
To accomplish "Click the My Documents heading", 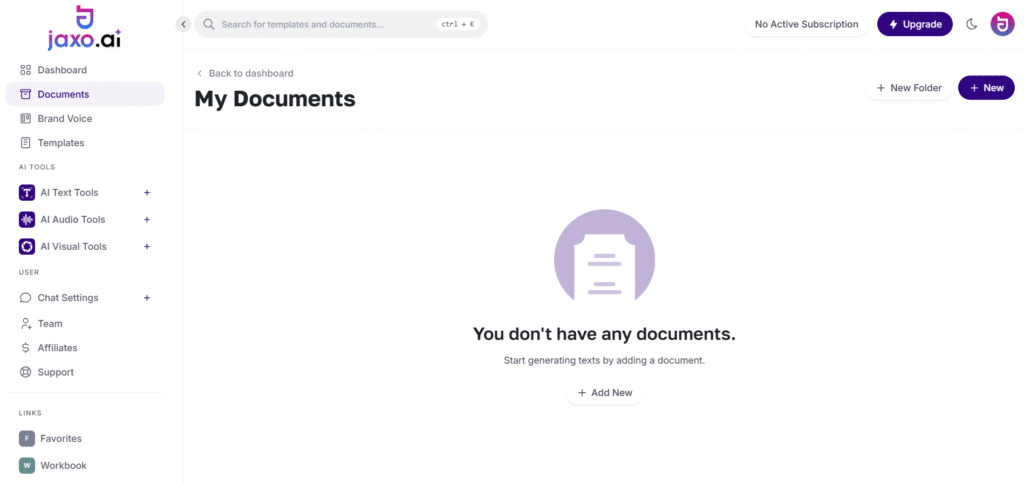I will click(x=275, y=99).
